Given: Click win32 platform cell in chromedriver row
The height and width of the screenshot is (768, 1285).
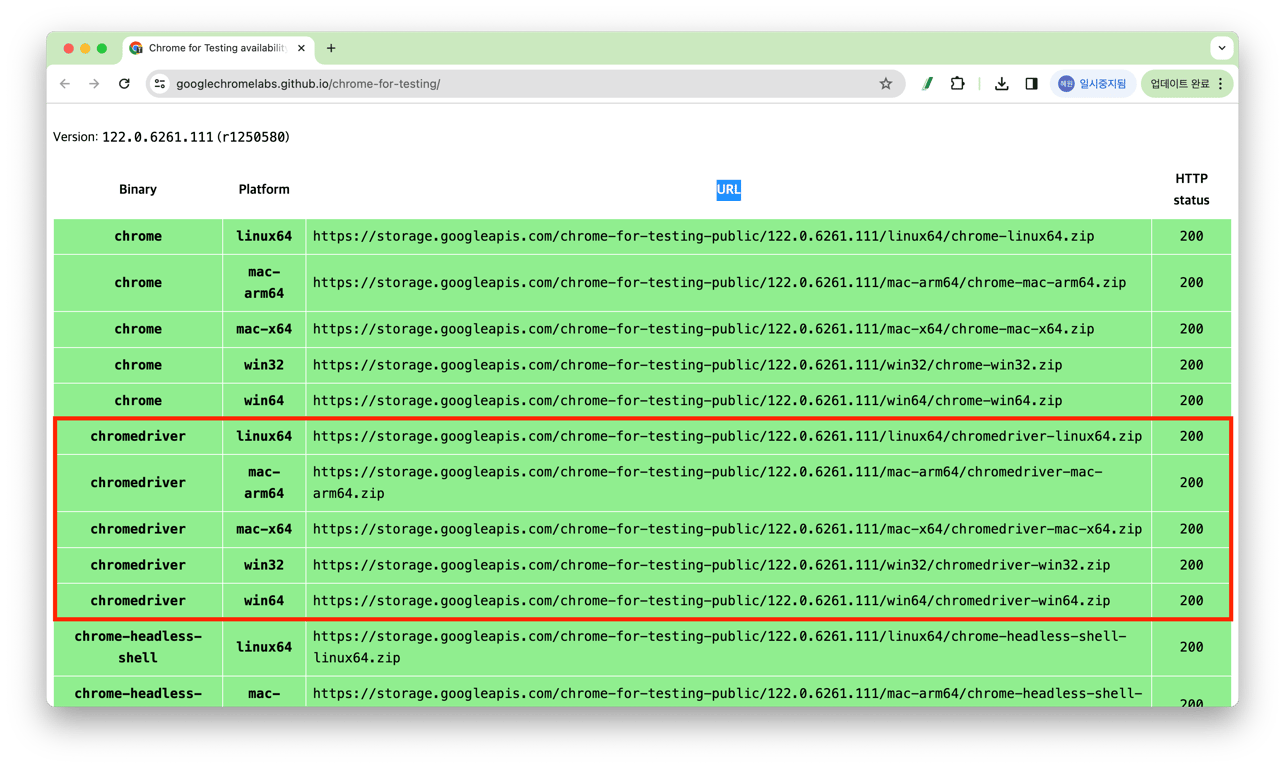Looking at the screenshot, I should (264, 565).
